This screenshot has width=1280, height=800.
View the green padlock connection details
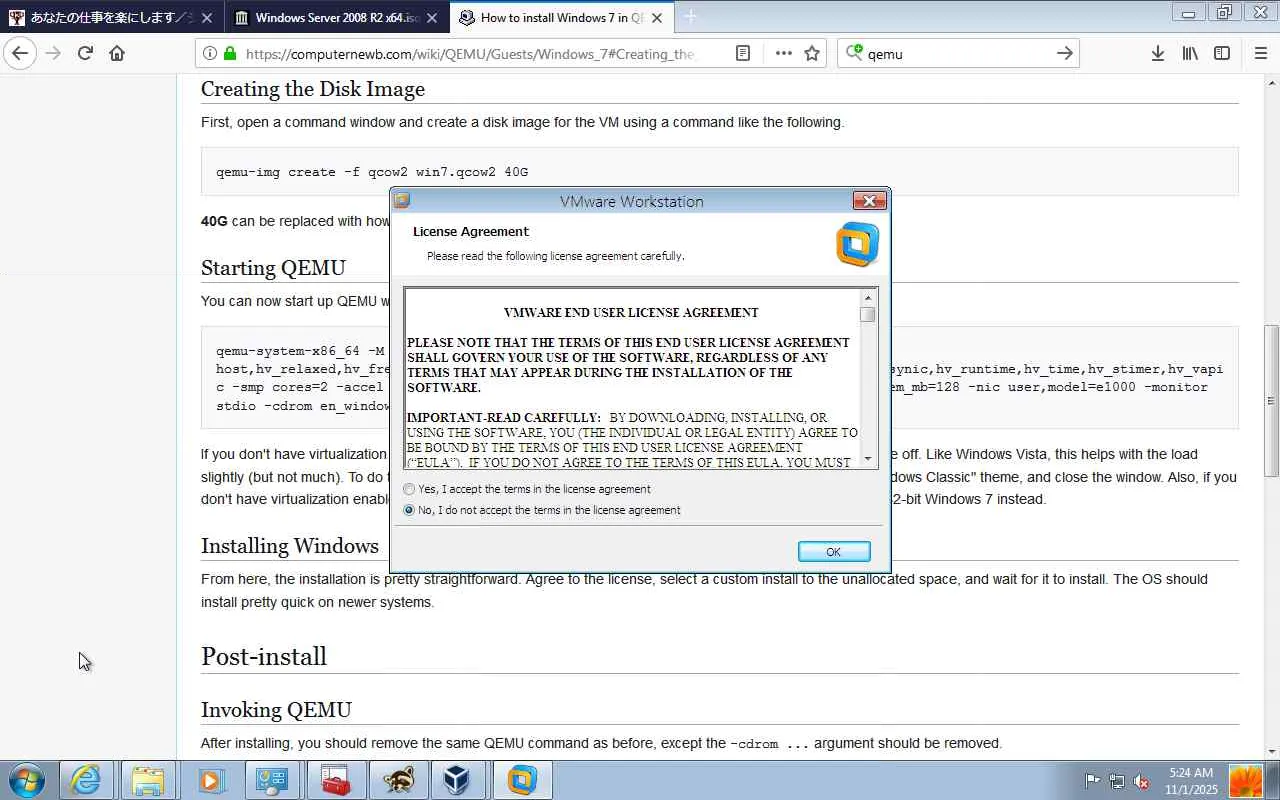230,54
